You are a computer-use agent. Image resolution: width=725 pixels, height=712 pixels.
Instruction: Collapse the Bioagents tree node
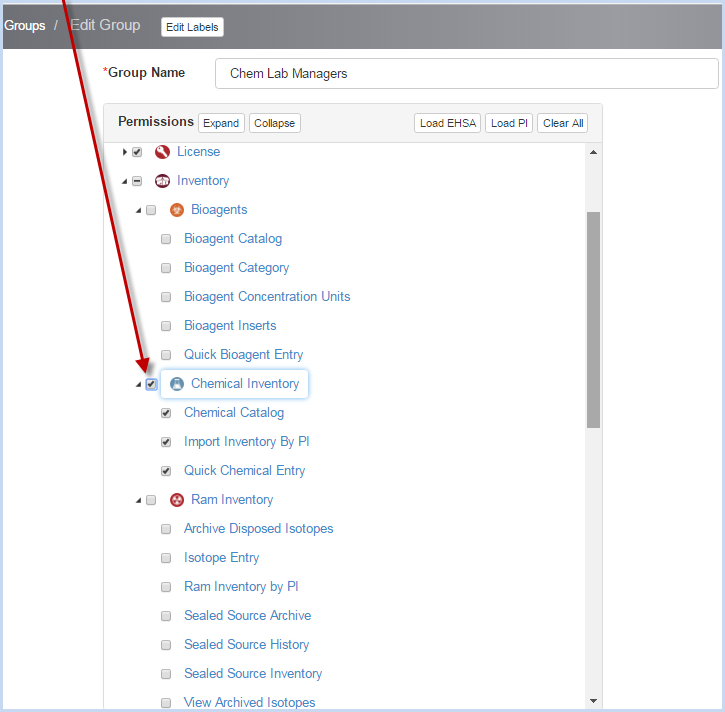pos(139,210)
